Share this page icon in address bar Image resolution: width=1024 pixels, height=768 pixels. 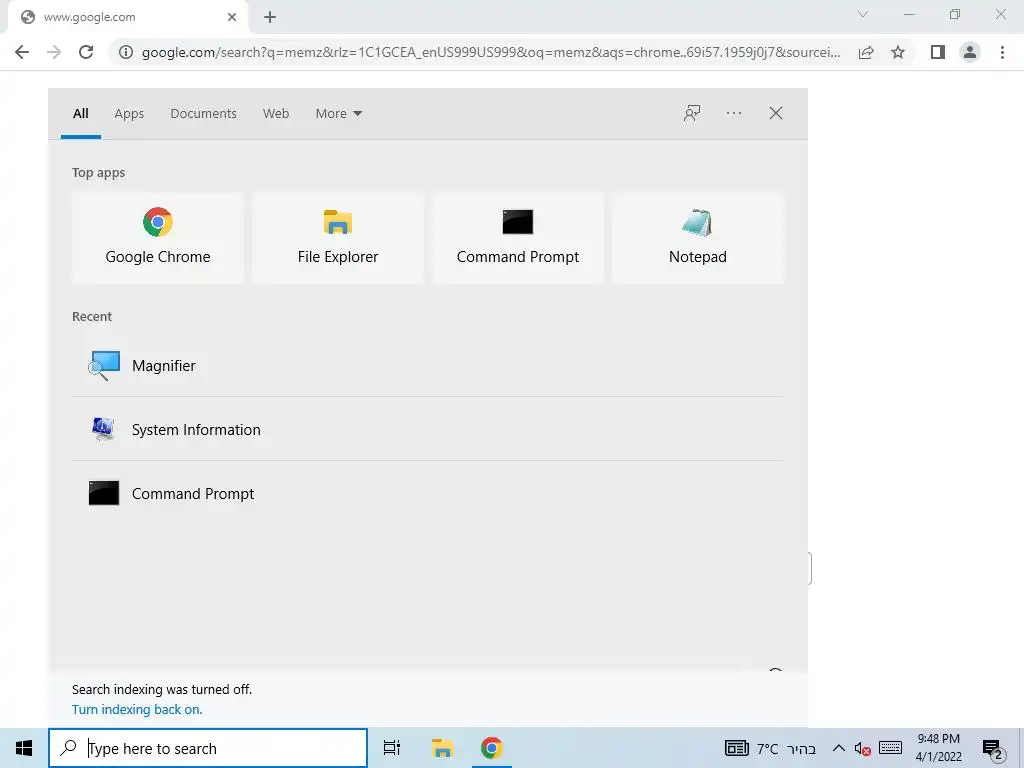coord(866,52)
